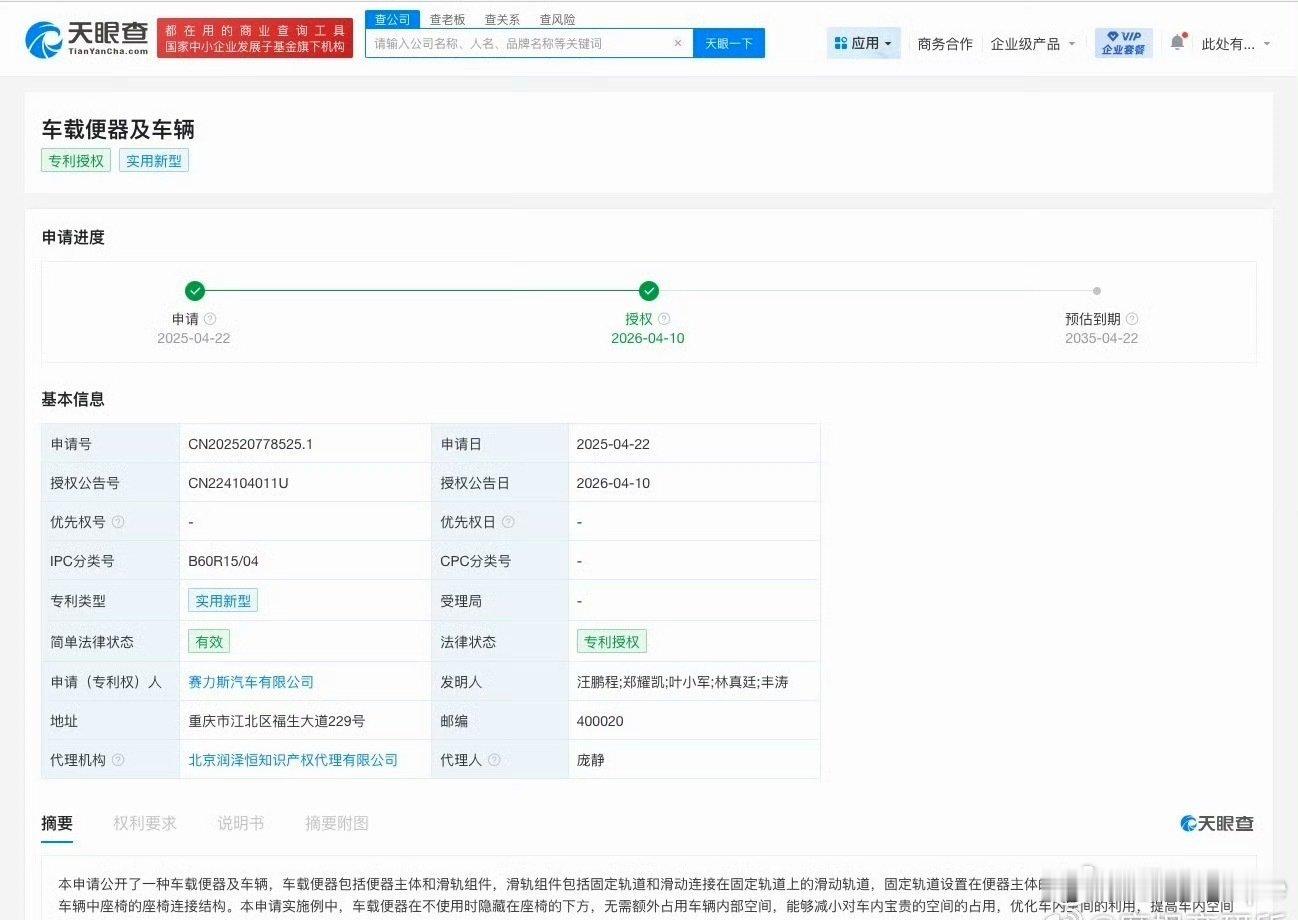Viewport: 1298px width, 920px height.
Task: Select the inventors list starting 汪鹏程
Action: 683,682
